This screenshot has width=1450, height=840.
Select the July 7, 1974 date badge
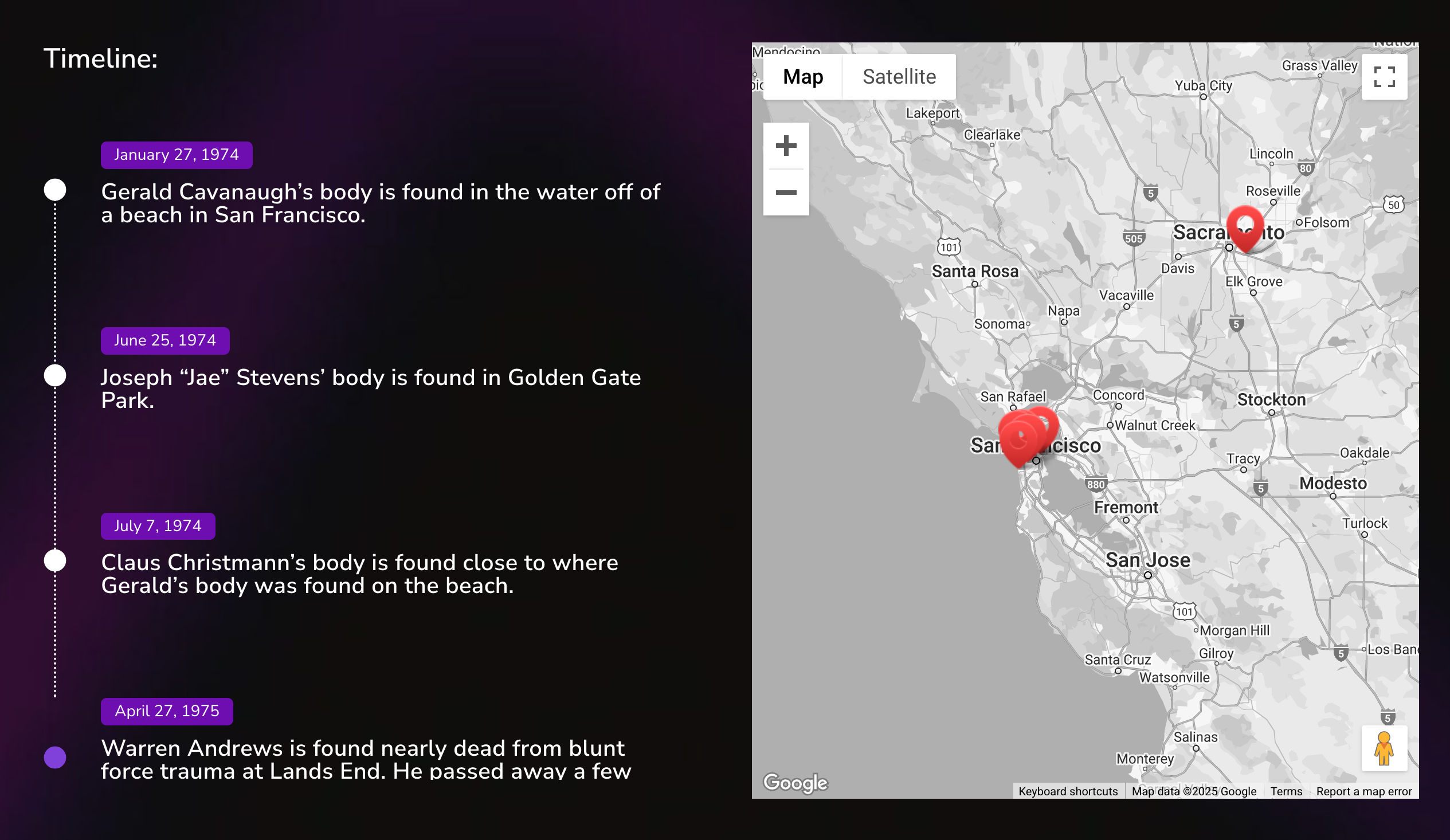click(158, 526)
